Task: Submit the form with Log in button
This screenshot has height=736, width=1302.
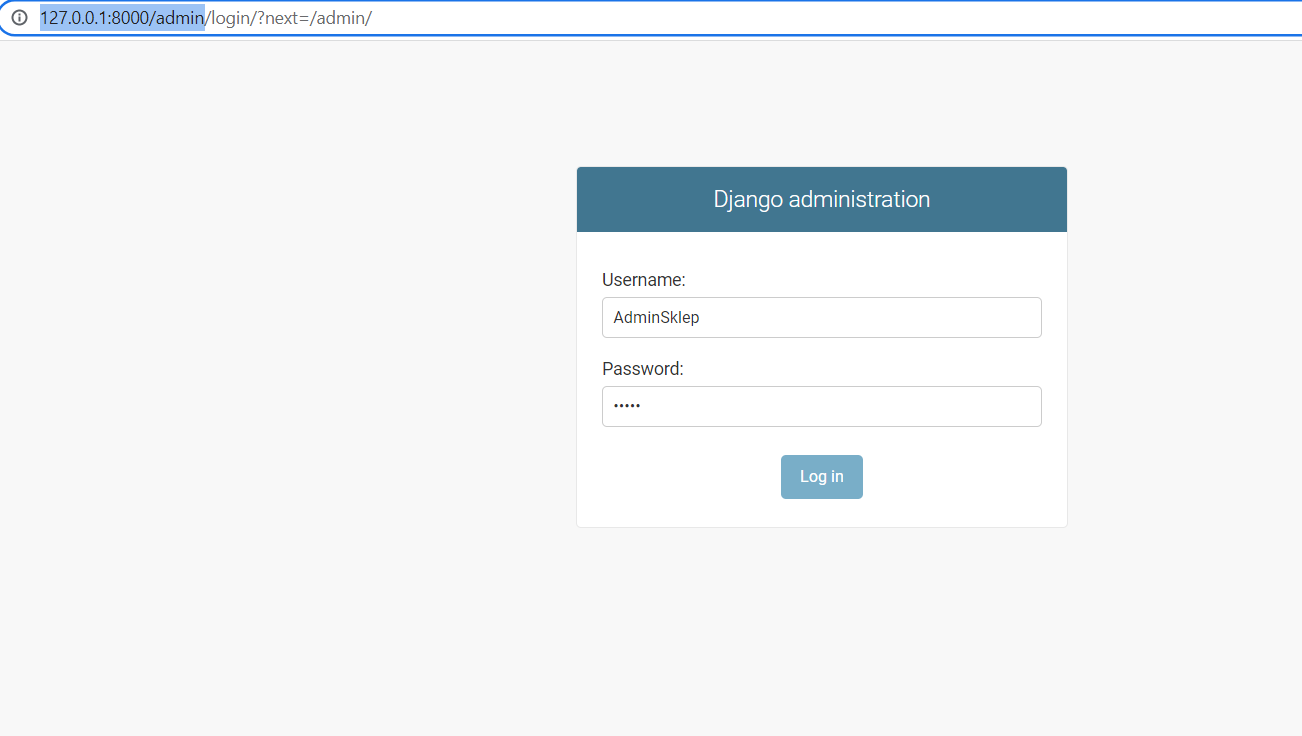Action: (x=822, y=477)
